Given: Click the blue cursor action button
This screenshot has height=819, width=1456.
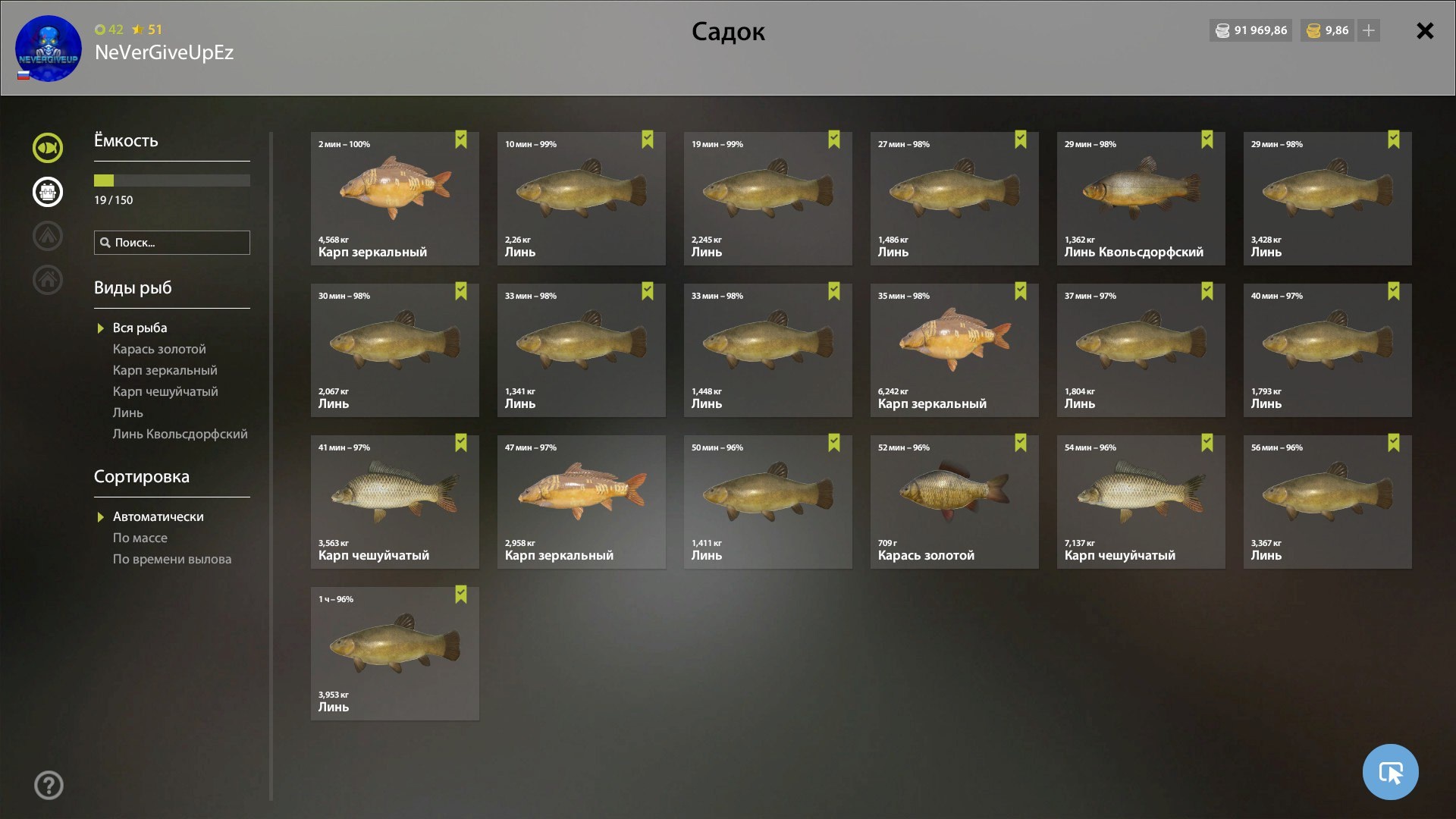Looking at the screenshot, I should 1390,772.
